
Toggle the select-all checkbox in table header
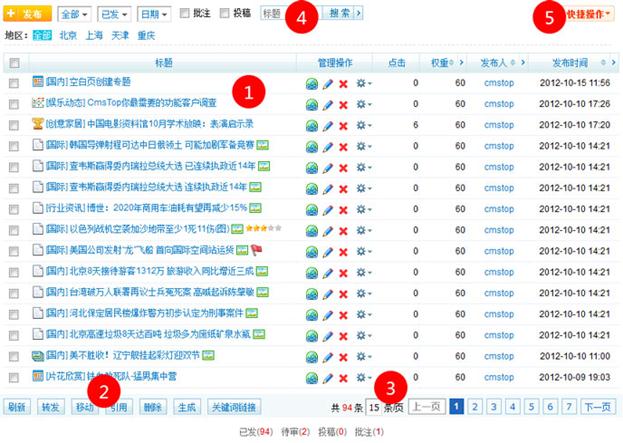[x=14, y=63]
